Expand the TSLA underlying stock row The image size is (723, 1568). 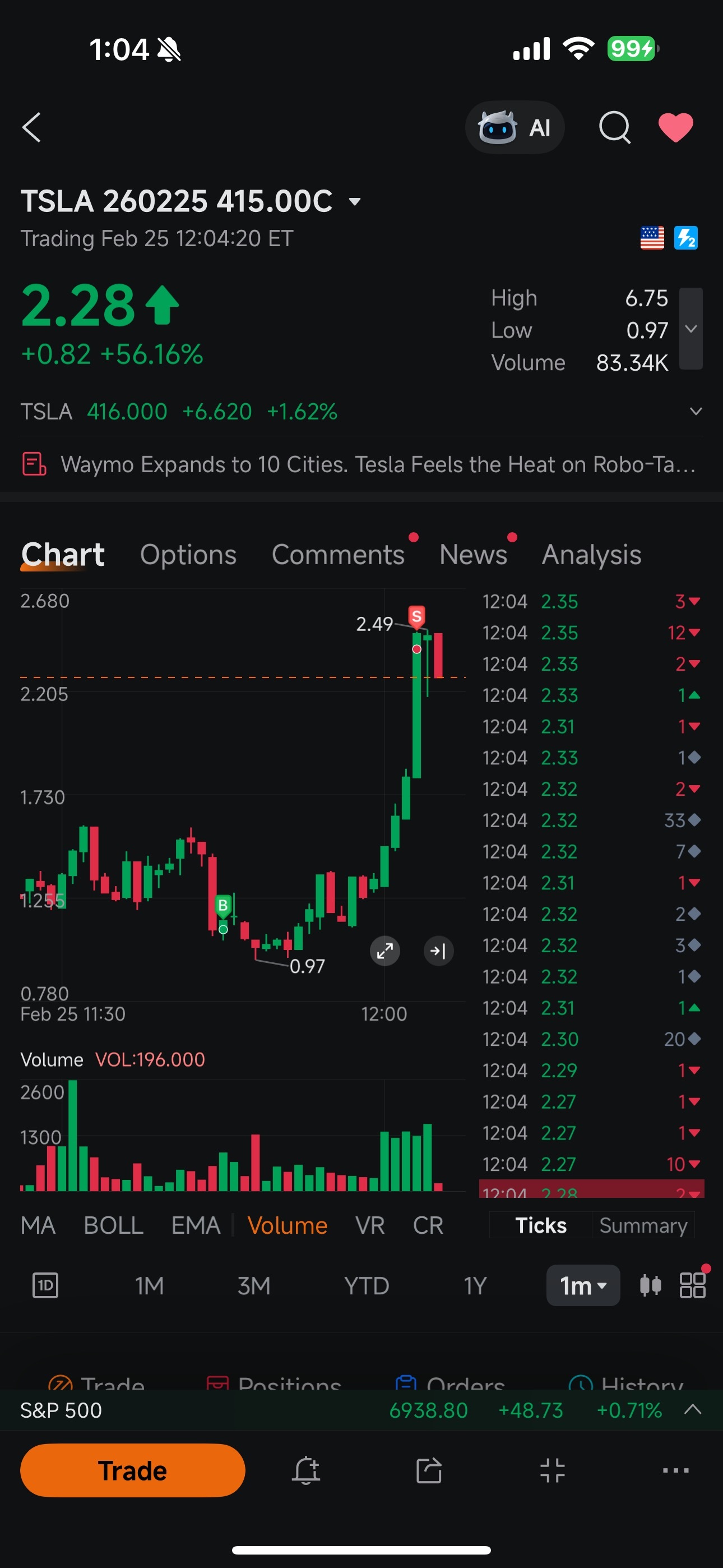tap(696, 412)
